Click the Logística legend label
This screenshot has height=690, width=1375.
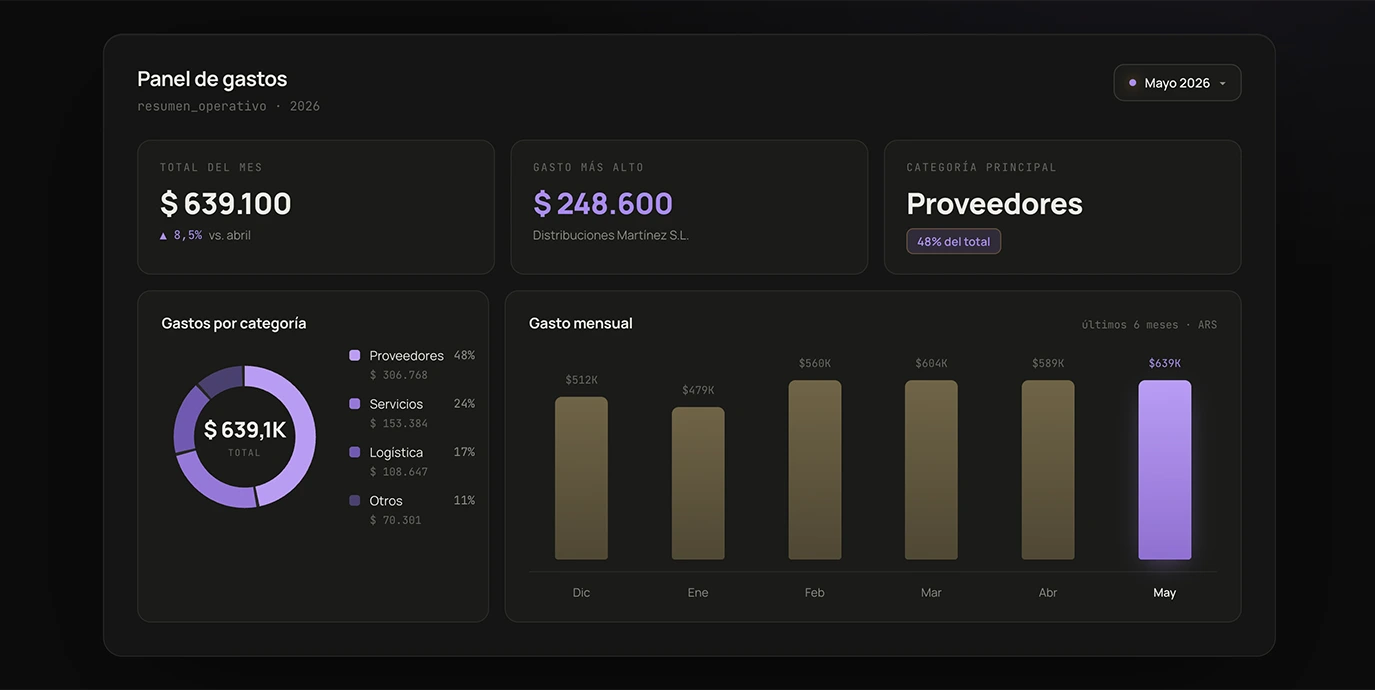pyautogui.click(x=396, y=453)
